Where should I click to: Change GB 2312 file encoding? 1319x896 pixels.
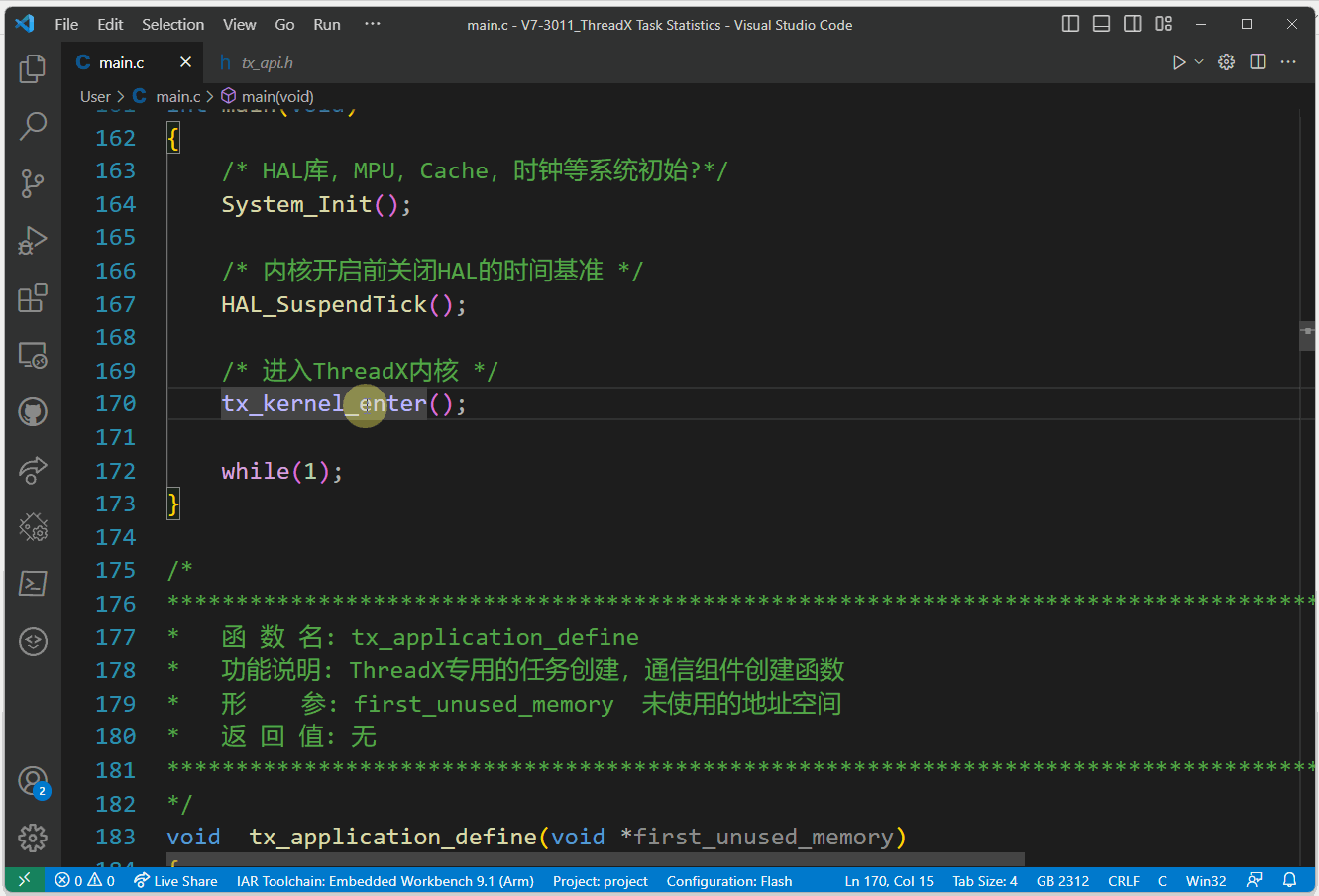[x=1062, y=880]
